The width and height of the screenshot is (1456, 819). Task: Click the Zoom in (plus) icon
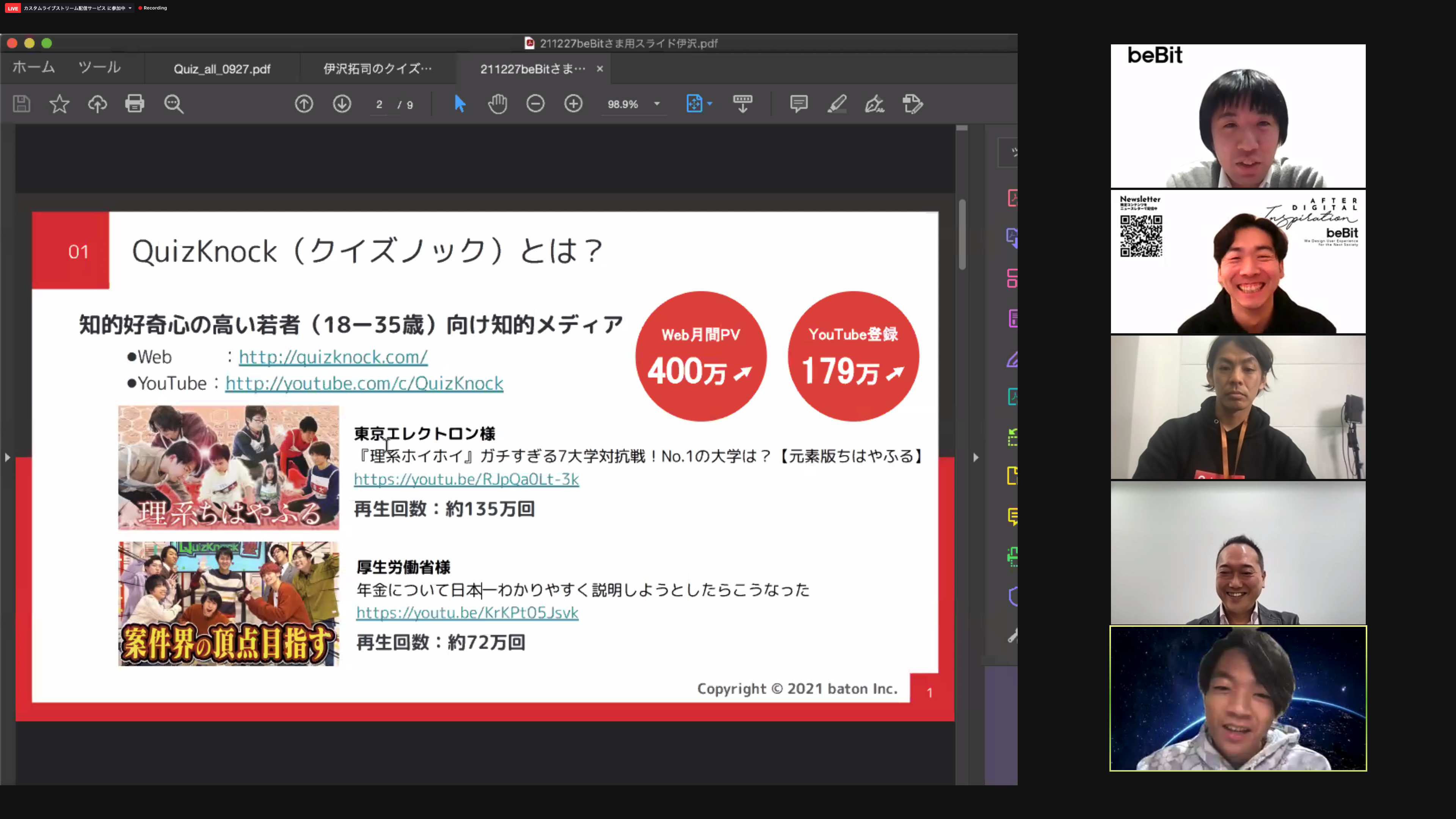[x=573, y=104]
